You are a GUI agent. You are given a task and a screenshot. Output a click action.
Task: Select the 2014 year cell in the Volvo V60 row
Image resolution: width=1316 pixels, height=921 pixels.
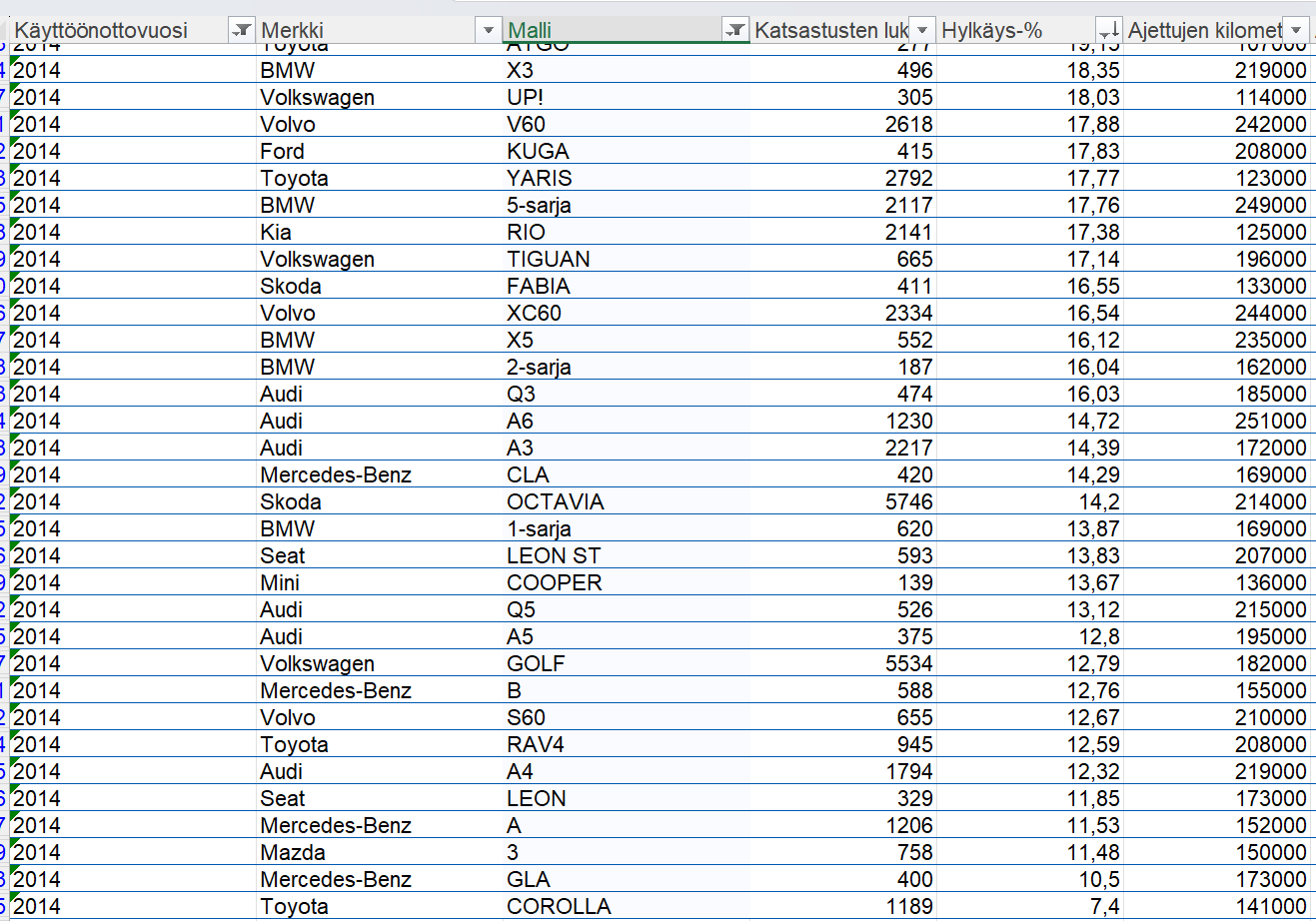(132, 124)
